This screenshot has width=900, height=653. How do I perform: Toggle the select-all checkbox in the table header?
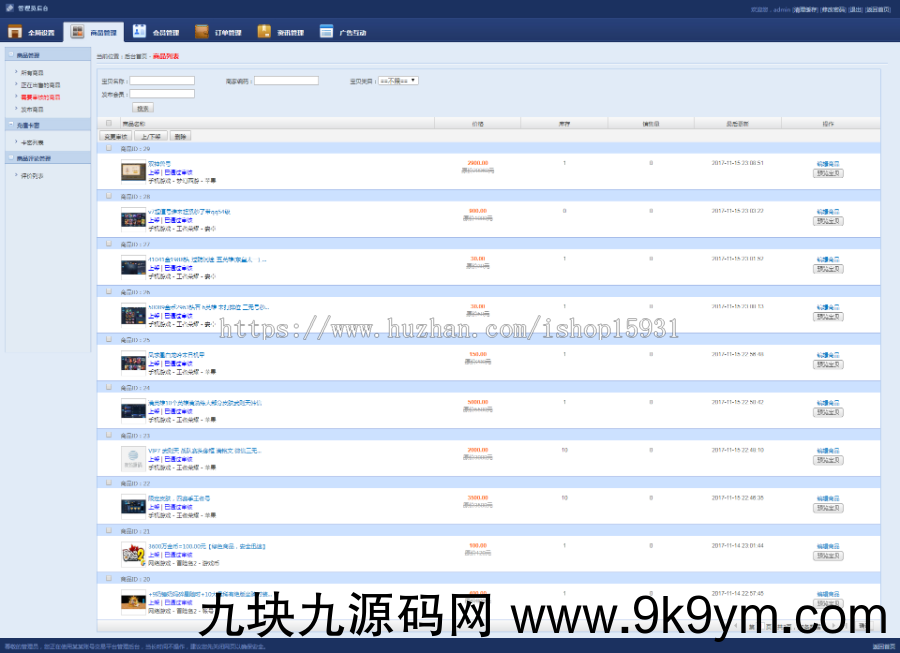coord(107,123)
